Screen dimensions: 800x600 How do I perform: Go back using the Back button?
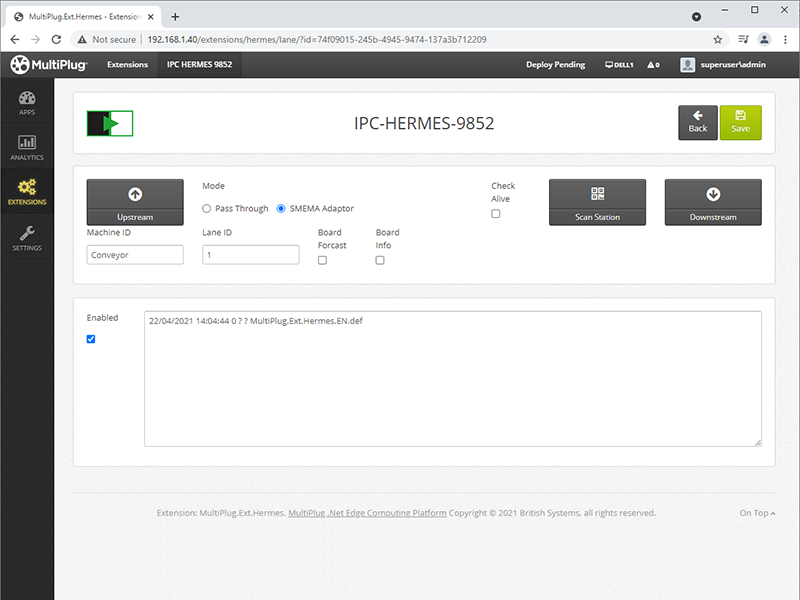coord(697,122)
